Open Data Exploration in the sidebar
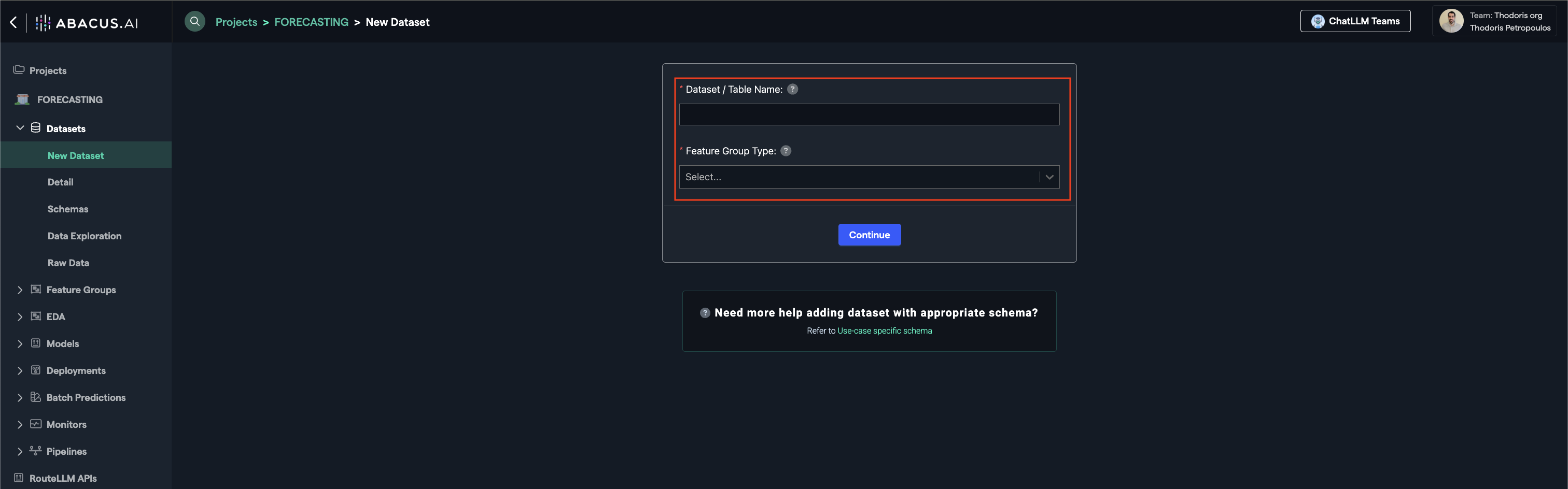This screenshot has height=489, width=1568. coord(85,236)
